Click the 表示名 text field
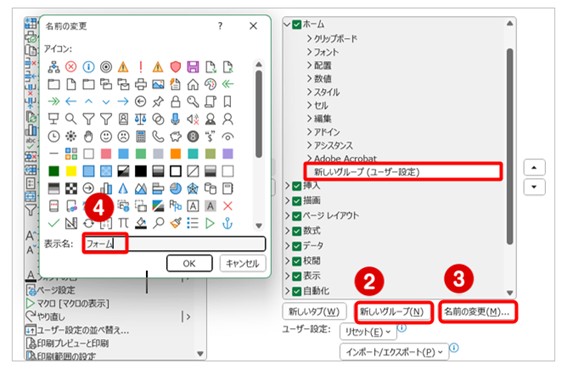 (174, 244)
